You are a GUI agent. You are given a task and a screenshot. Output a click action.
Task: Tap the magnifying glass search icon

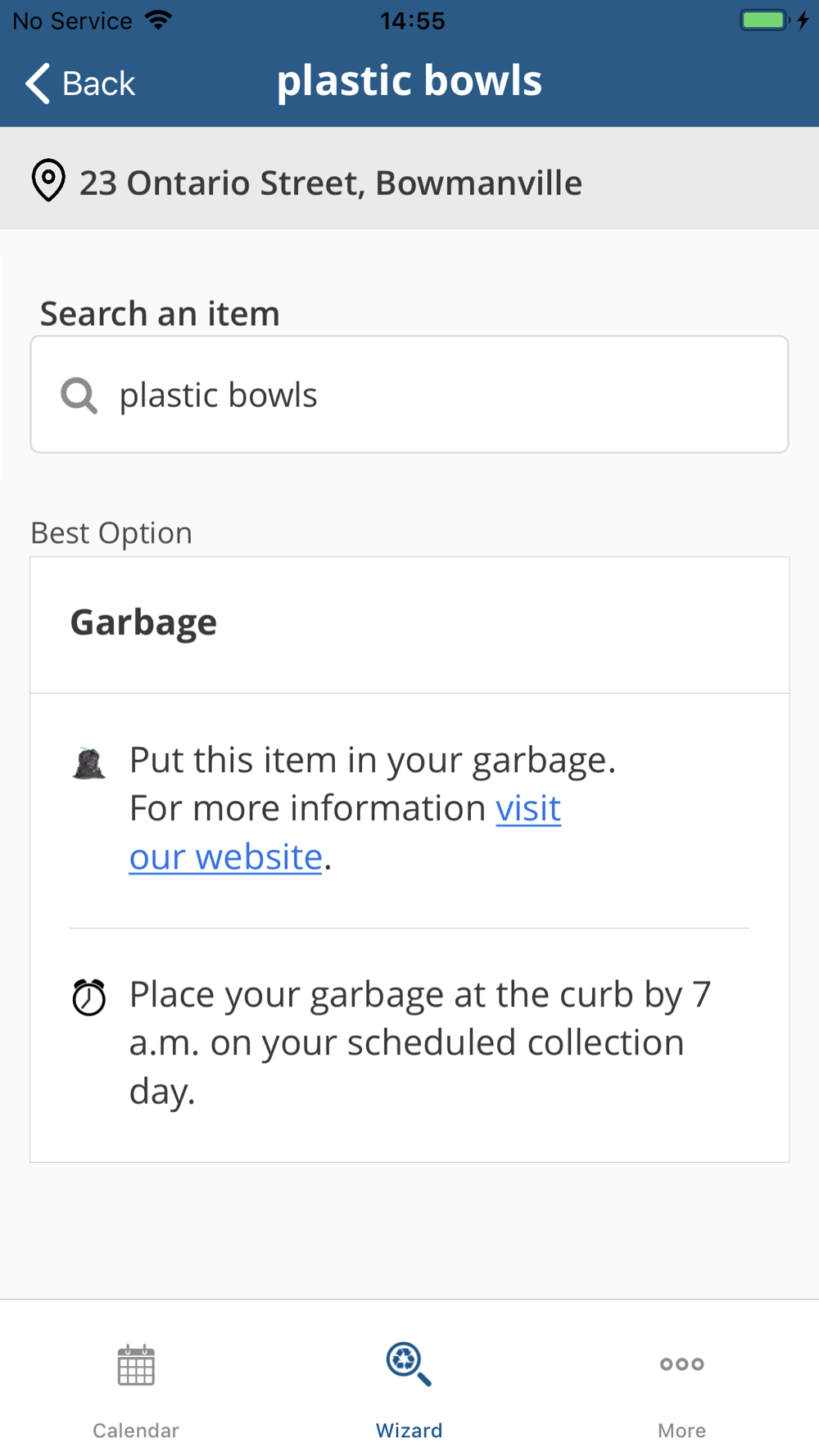(79, 396)
